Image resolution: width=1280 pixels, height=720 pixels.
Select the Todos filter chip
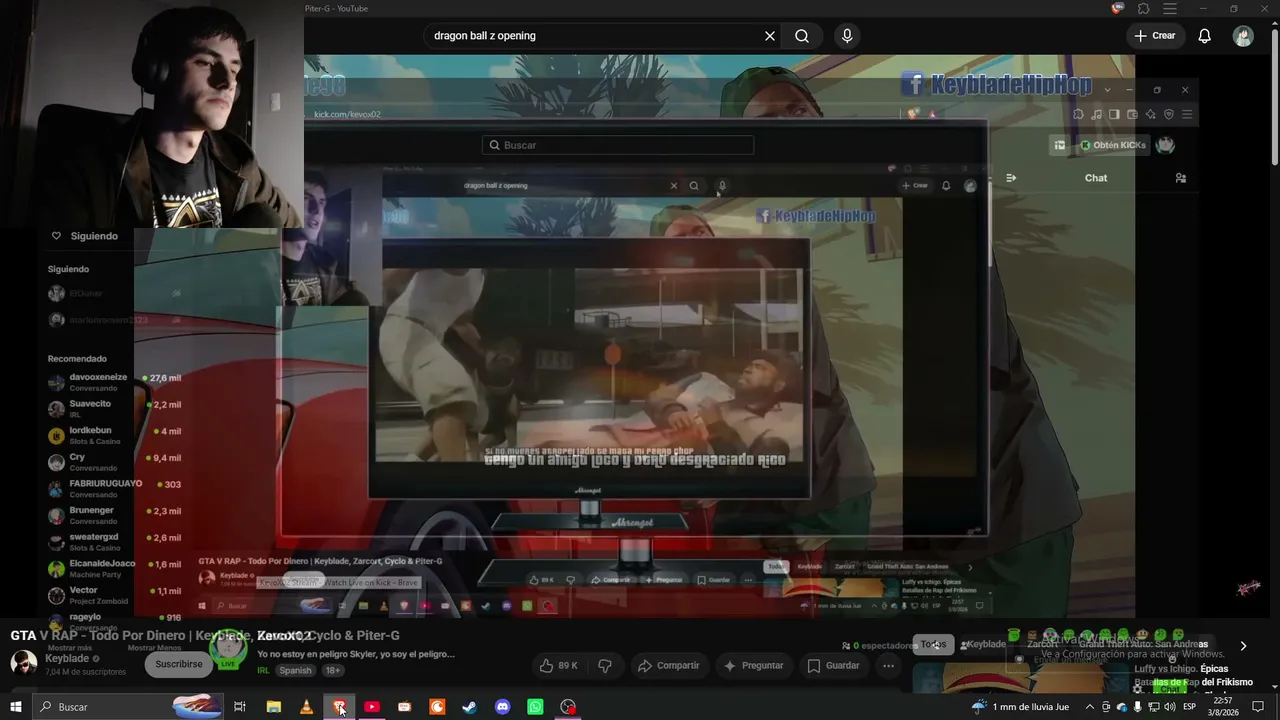(x=933, y=645)
